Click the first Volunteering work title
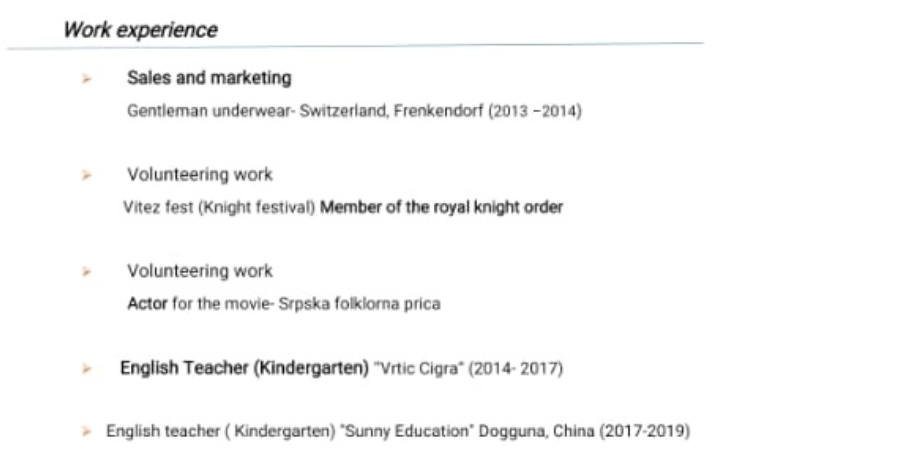This screenshot has height=454, width=922. 200,175
